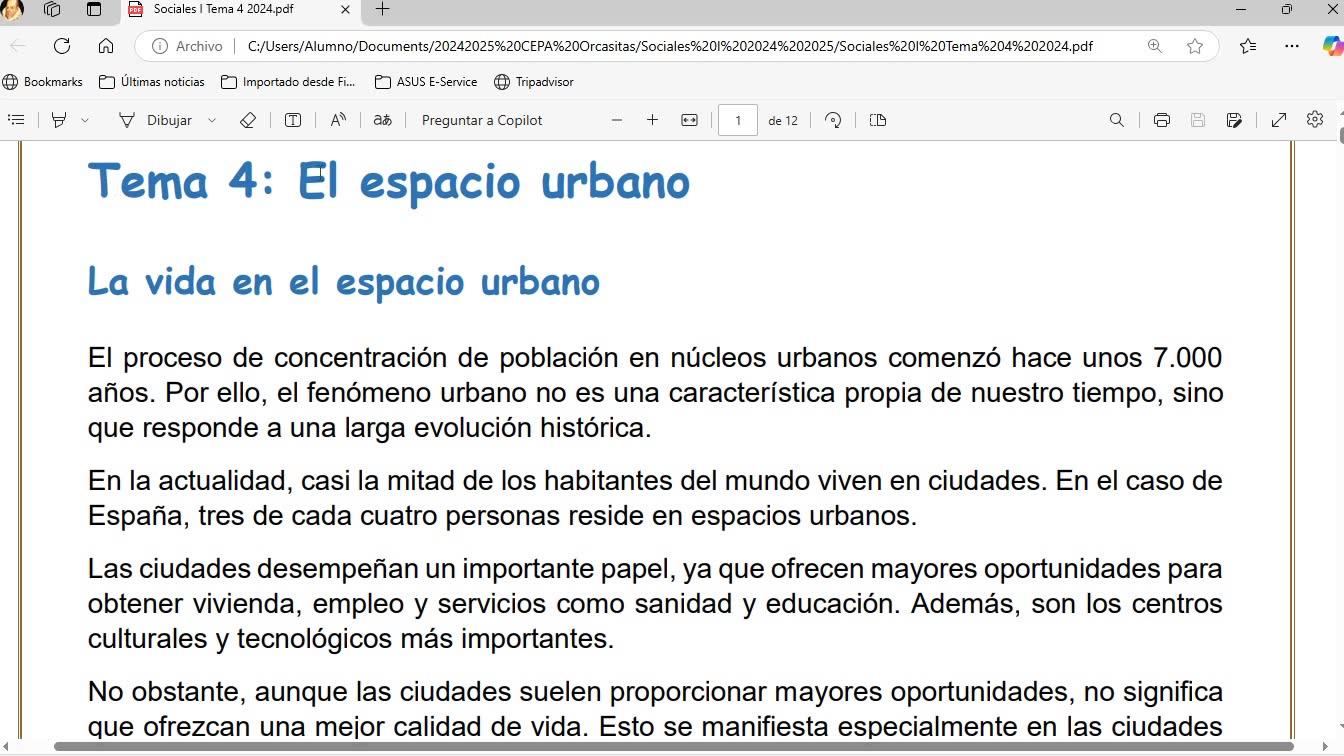Toggle fit to width
The width and height of the screenshot is (1344, 756).
coord(689,120)
